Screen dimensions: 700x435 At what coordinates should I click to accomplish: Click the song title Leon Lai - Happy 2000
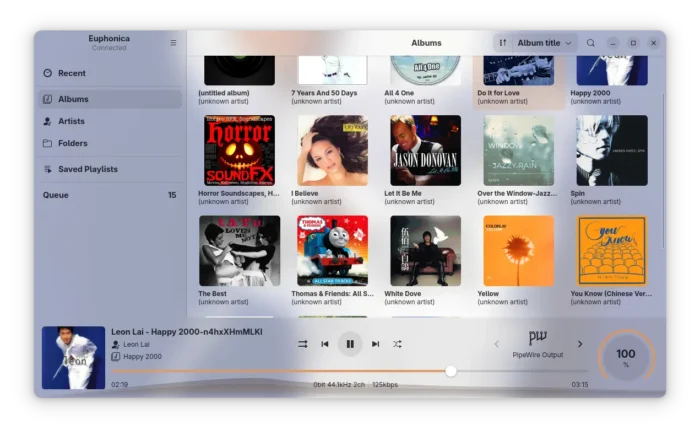pyautogui.click(x=187, y=332)
